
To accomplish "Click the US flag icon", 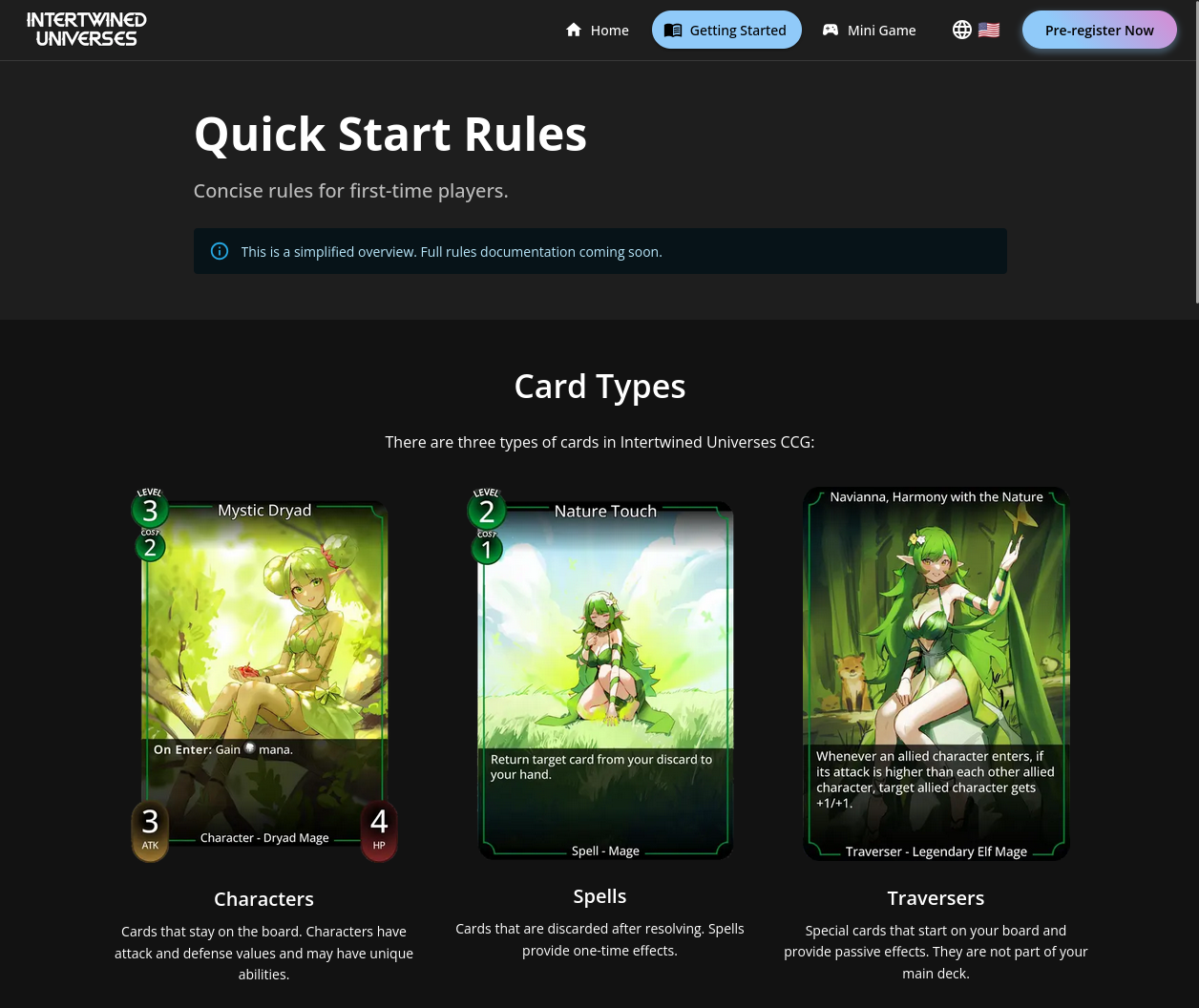I will tap(989, 30).
